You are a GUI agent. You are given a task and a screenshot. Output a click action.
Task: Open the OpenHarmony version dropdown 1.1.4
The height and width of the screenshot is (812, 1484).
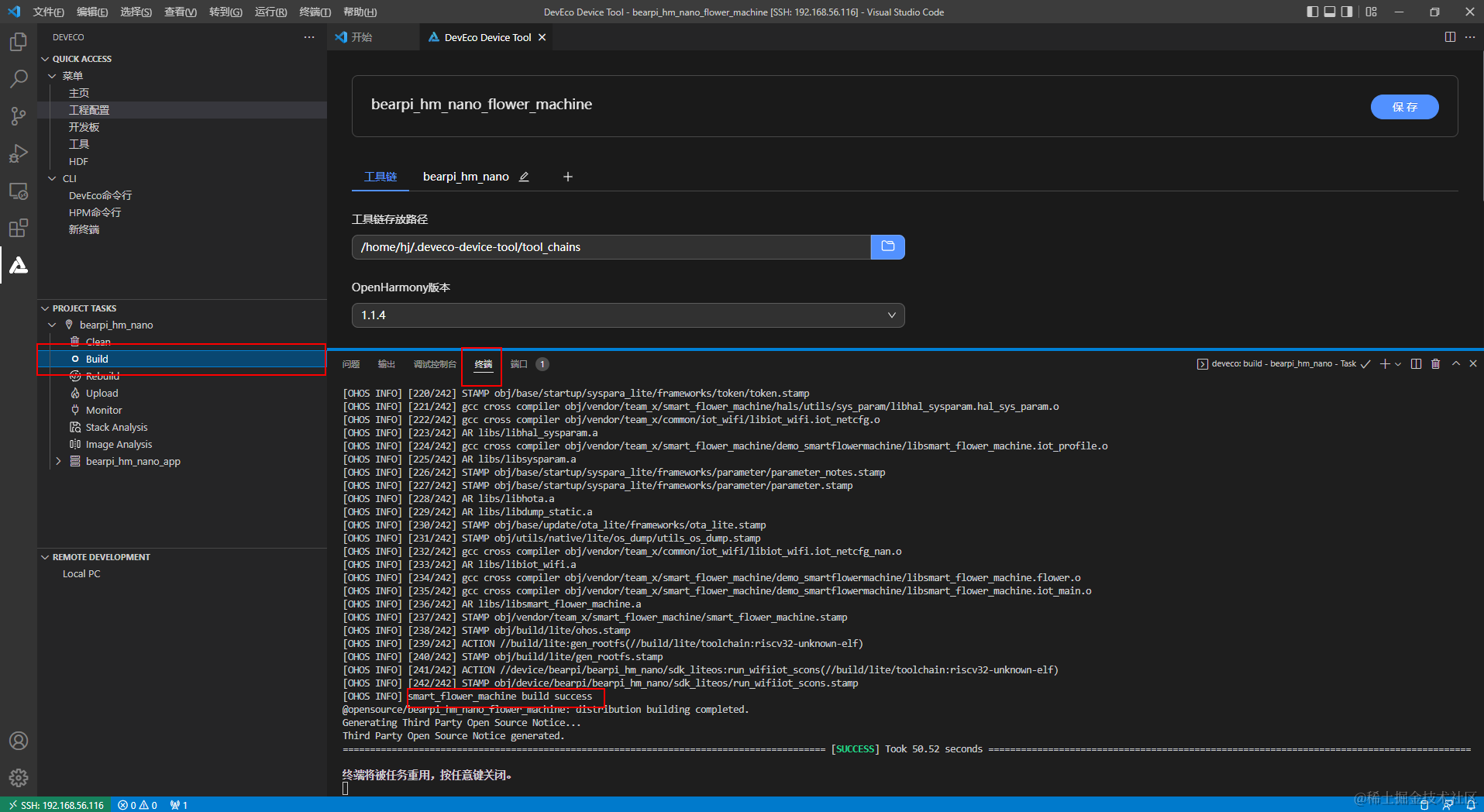tap(628, 315)
